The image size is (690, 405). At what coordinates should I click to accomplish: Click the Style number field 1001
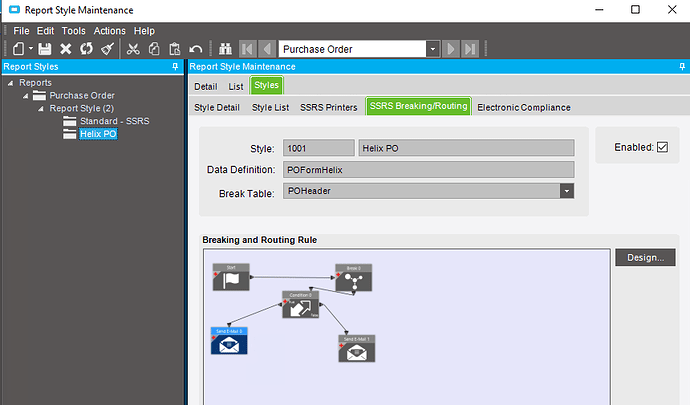point(319,148)
